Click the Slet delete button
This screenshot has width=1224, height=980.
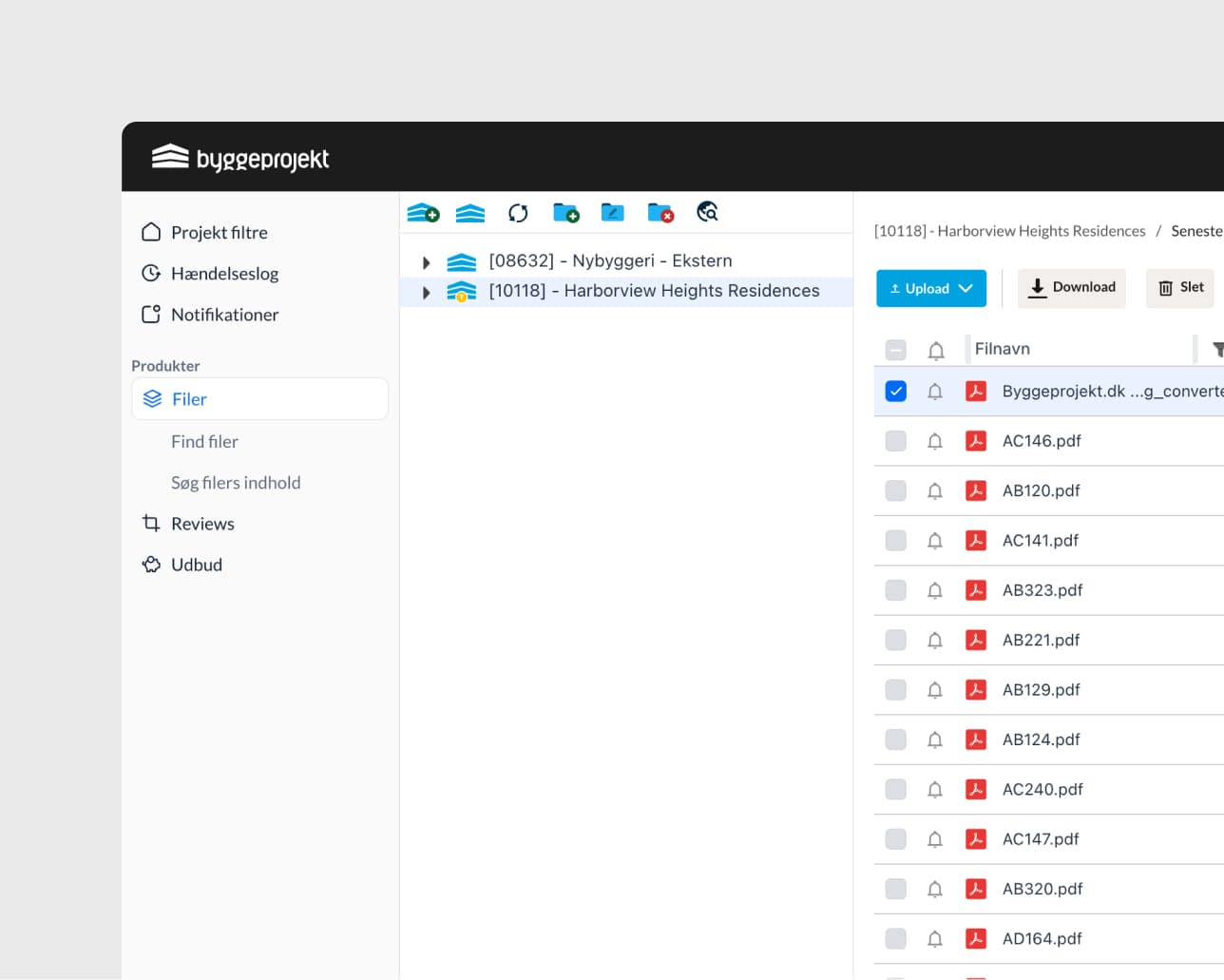point(1181,287)
